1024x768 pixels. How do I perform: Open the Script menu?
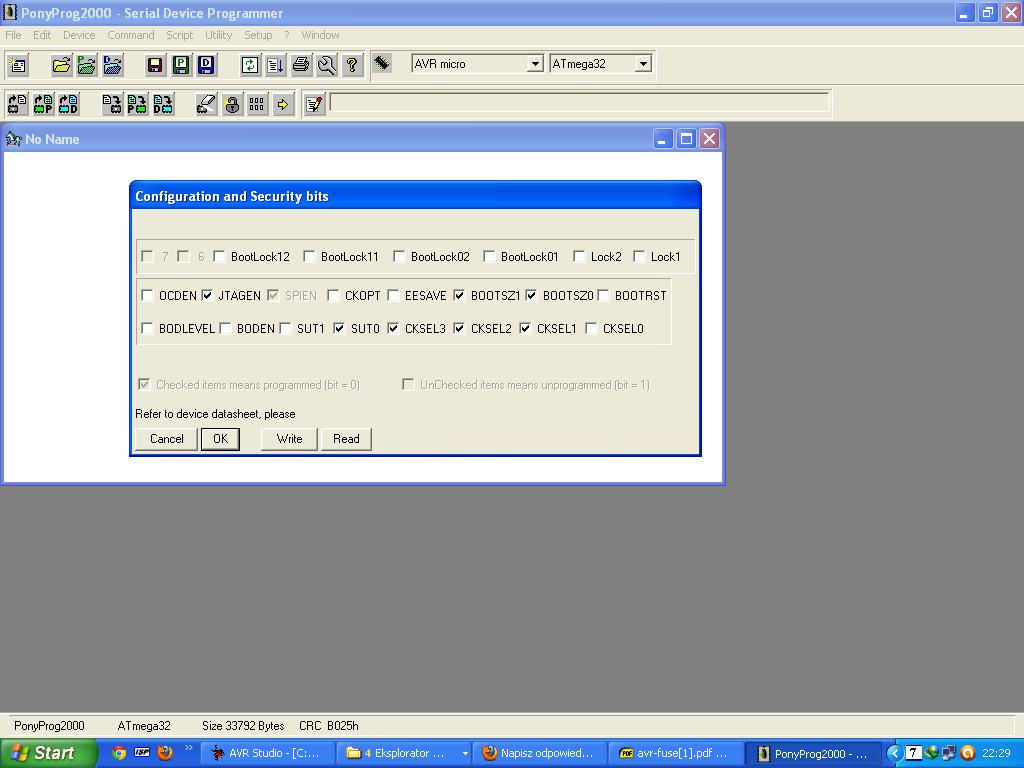pos(180,35)
